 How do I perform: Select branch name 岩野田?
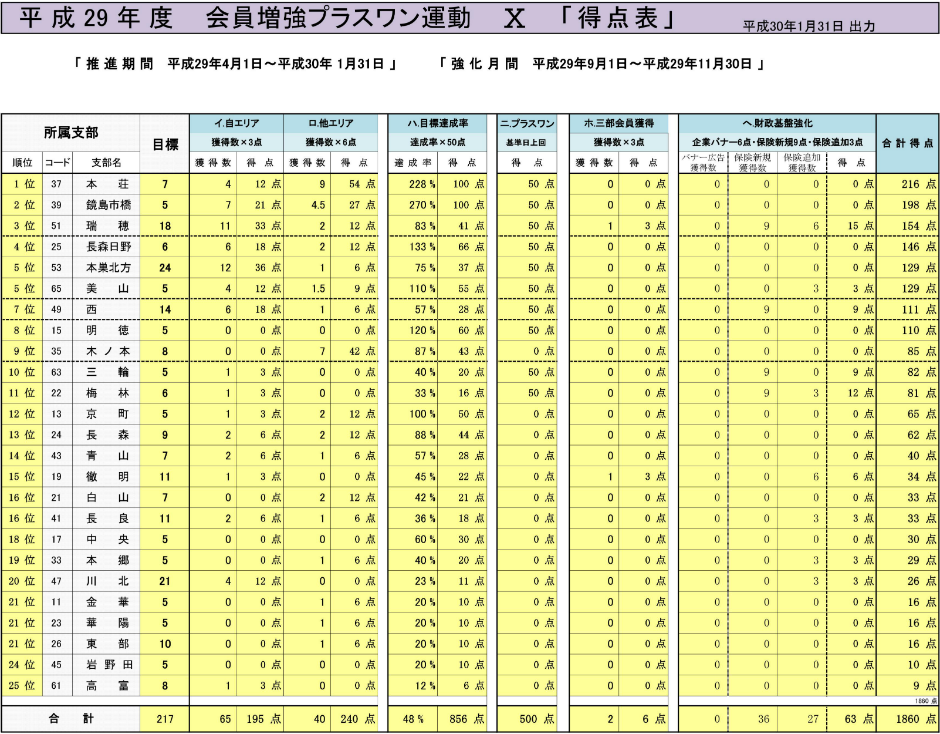[x=108, y=665]
